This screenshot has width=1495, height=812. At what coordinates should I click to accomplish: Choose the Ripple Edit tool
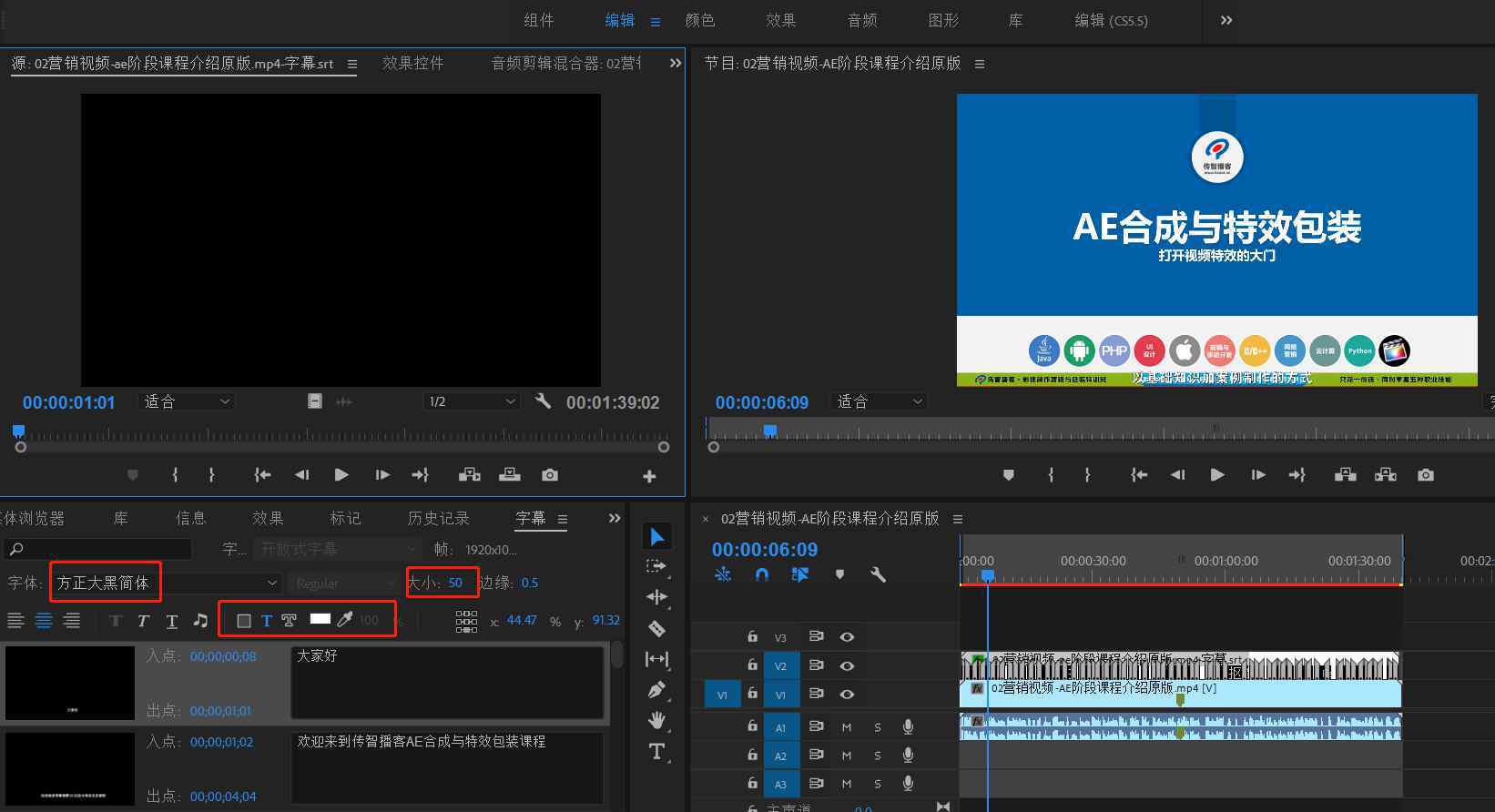point(656,597)
